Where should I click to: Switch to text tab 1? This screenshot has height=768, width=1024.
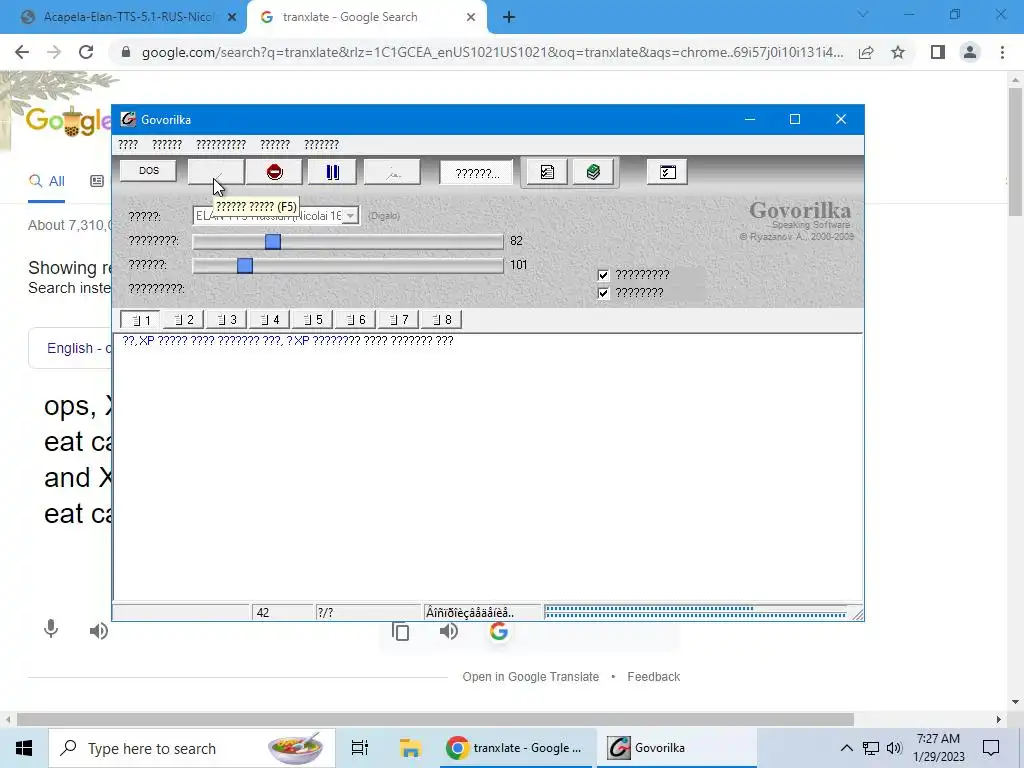coord(140,320)
